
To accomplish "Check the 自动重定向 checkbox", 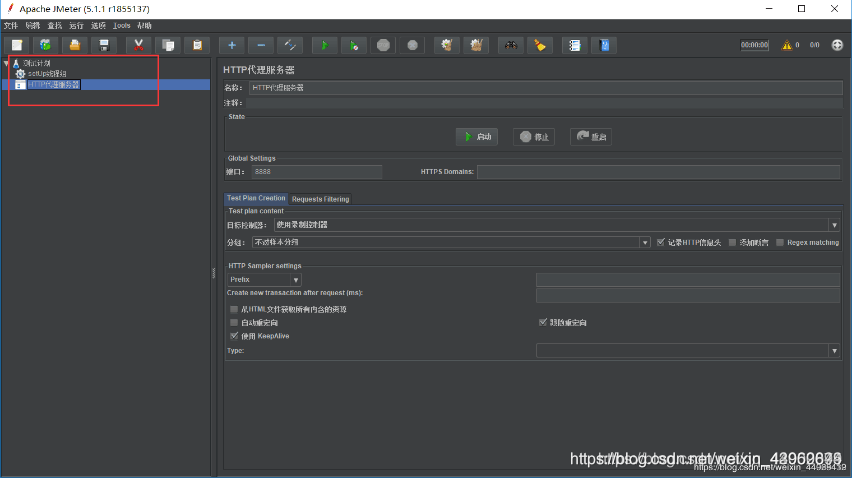I will [234, 323].
